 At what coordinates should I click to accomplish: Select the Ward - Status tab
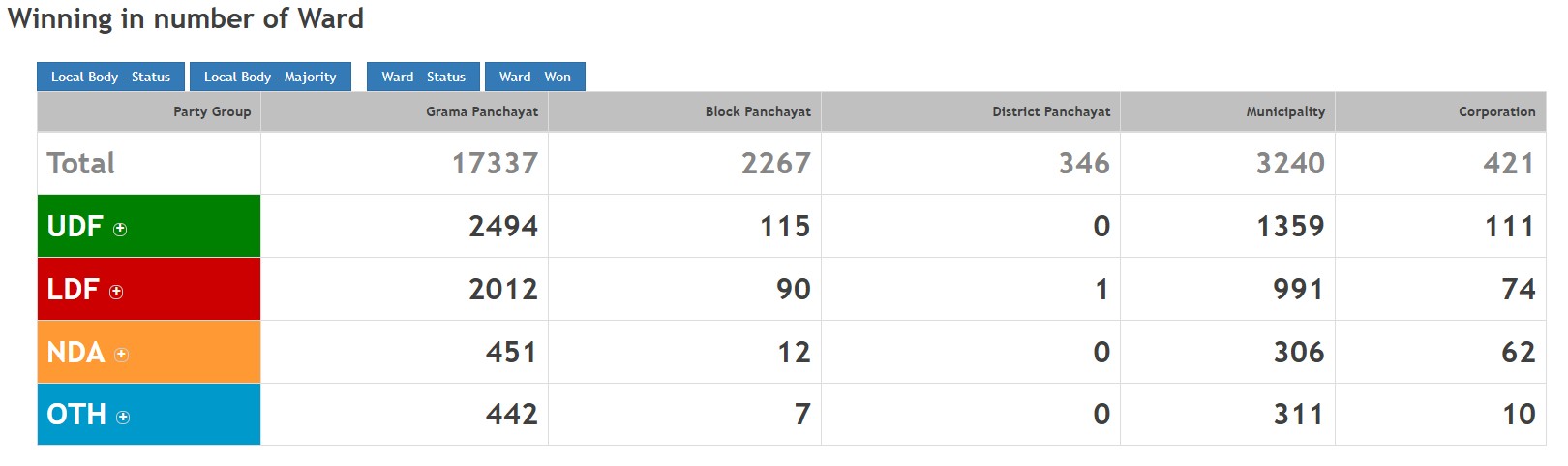423,77
